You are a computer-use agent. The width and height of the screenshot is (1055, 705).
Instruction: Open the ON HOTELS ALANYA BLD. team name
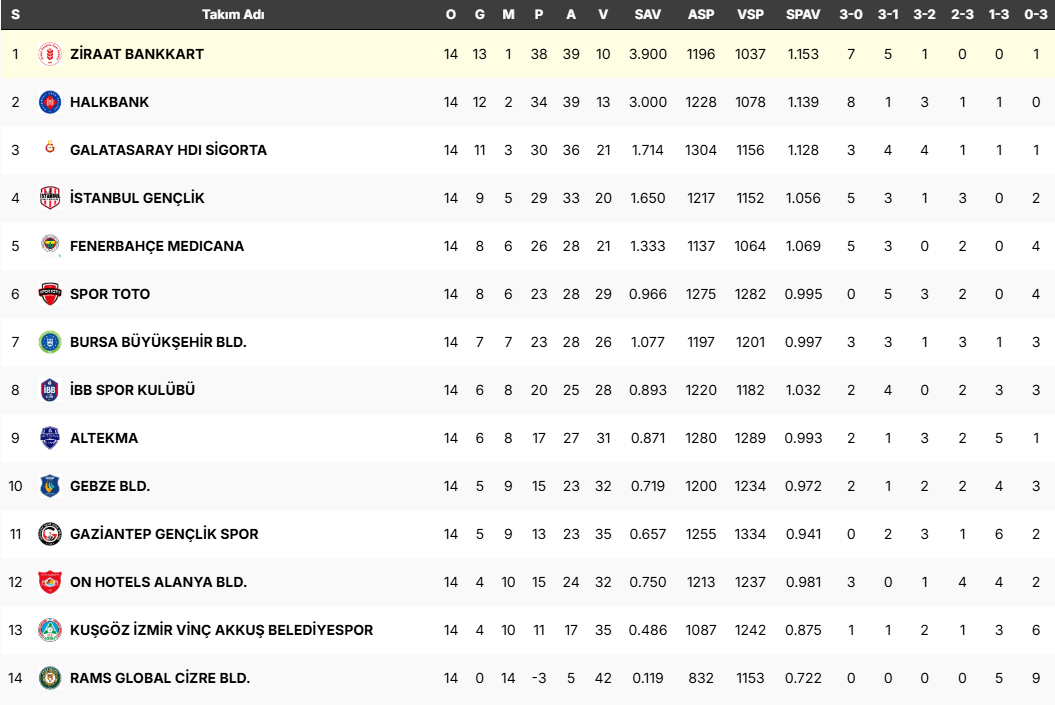click(x=158, y=582)
